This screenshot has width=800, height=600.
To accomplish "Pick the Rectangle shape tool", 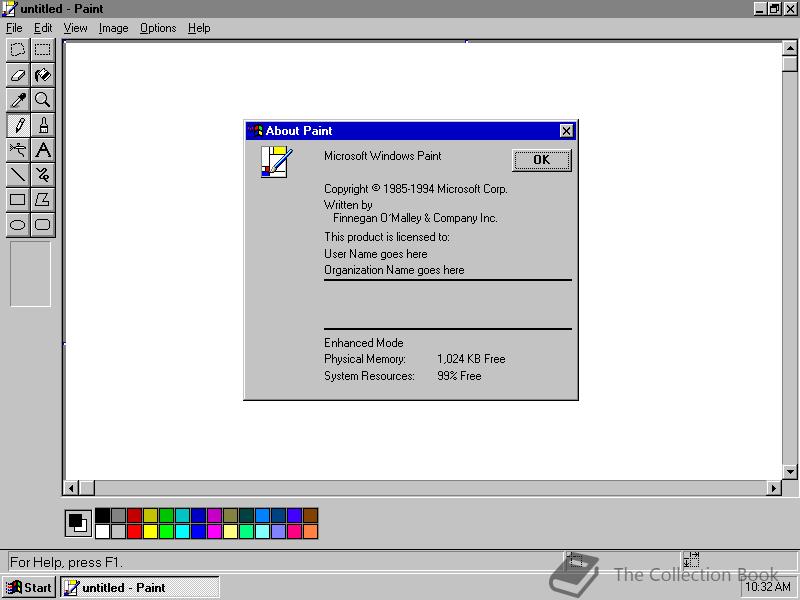I will (x=18, y=199).
